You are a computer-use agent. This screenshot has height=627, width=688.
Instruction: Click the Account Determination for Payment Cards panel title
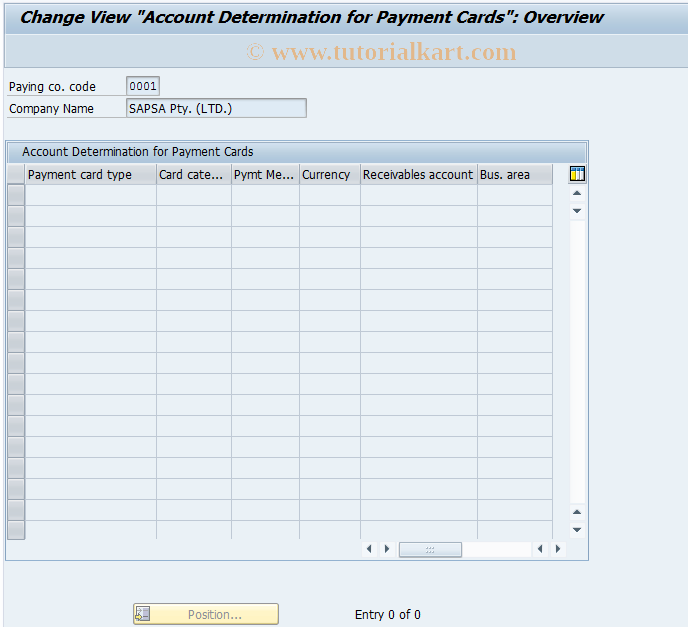click(x=138, y=152)
